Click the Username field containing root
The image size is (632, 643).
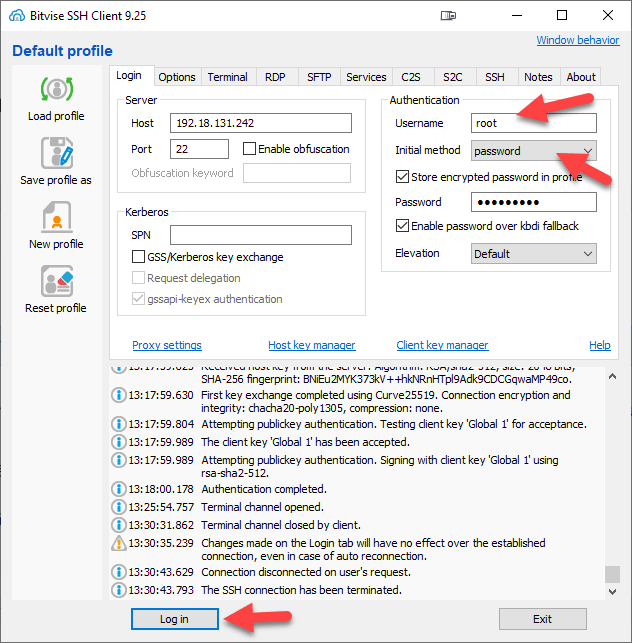(x=534, y=123)
